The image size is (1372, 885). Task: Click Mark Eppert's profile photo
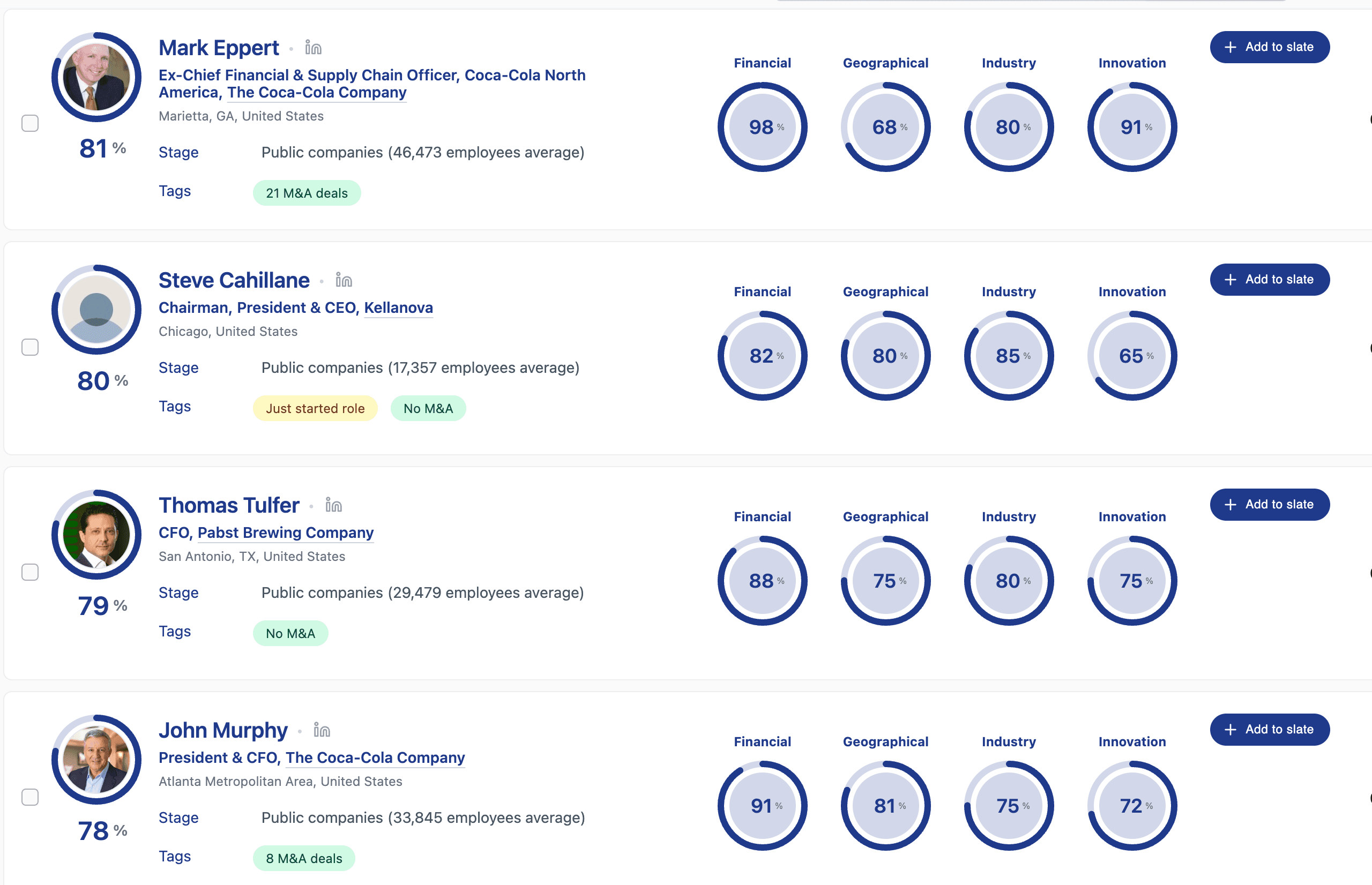click(x=96, y=78)
